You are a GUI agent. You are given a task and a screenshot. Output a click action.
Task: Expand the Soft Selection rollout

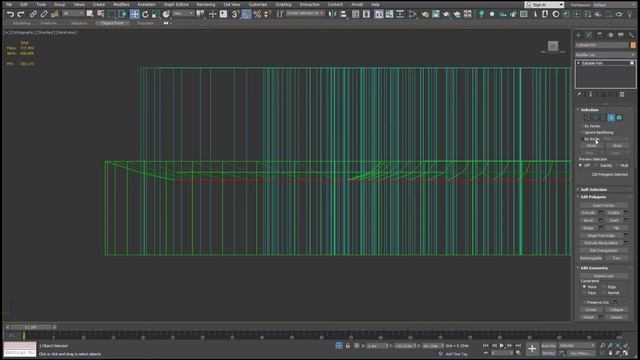point(593,190)
